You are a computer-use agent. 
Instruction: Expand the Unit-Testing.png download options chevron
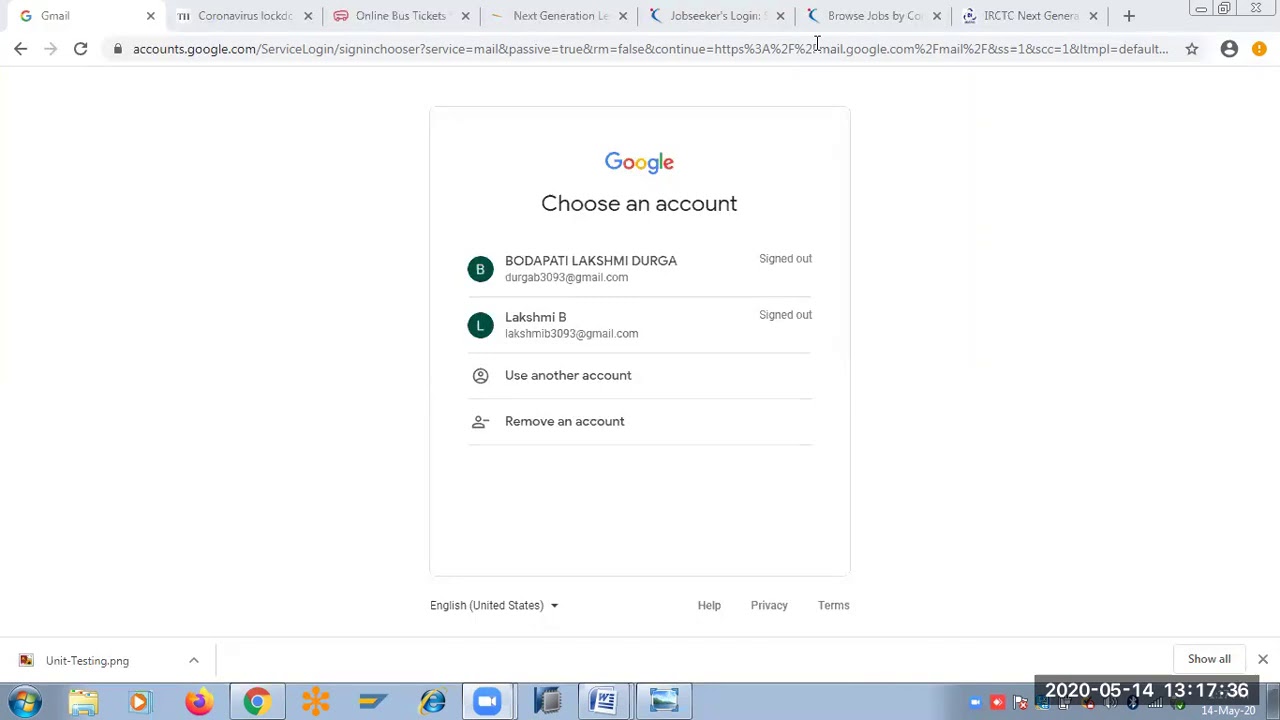click(194, 660)
